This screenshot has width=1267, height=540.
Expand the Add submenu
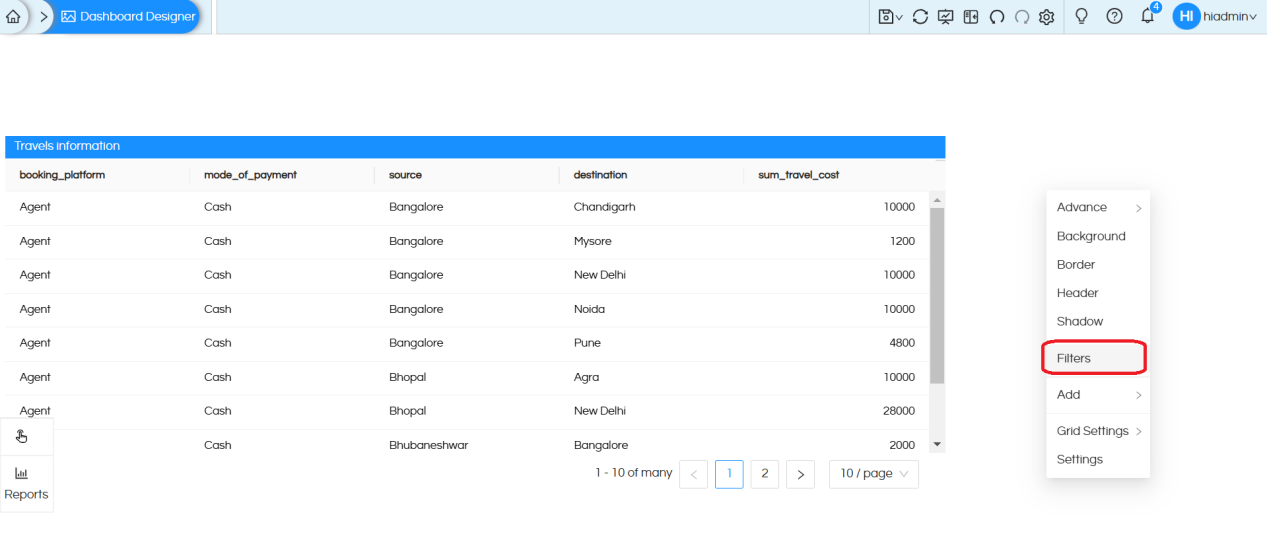1098,395
